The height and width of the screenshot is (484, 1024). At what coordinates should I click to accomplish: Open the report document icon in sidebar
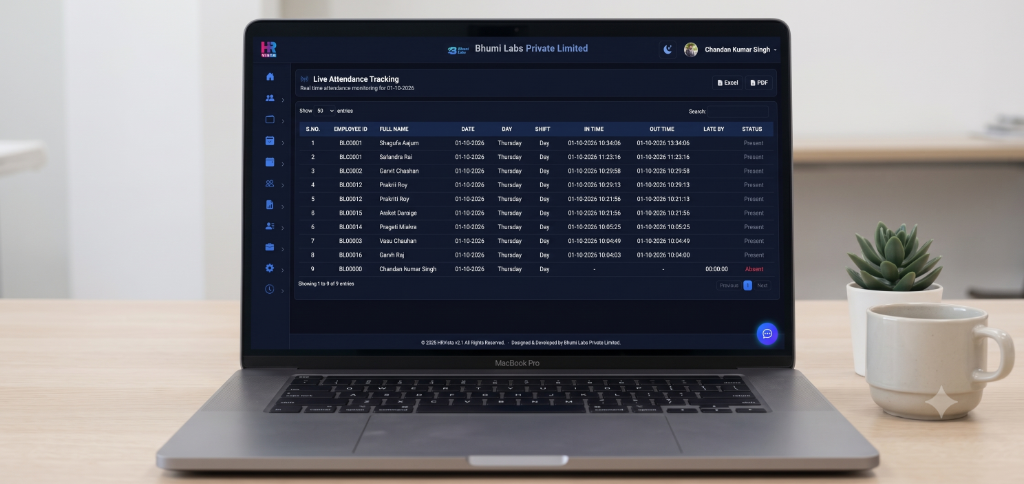point(270,205)
